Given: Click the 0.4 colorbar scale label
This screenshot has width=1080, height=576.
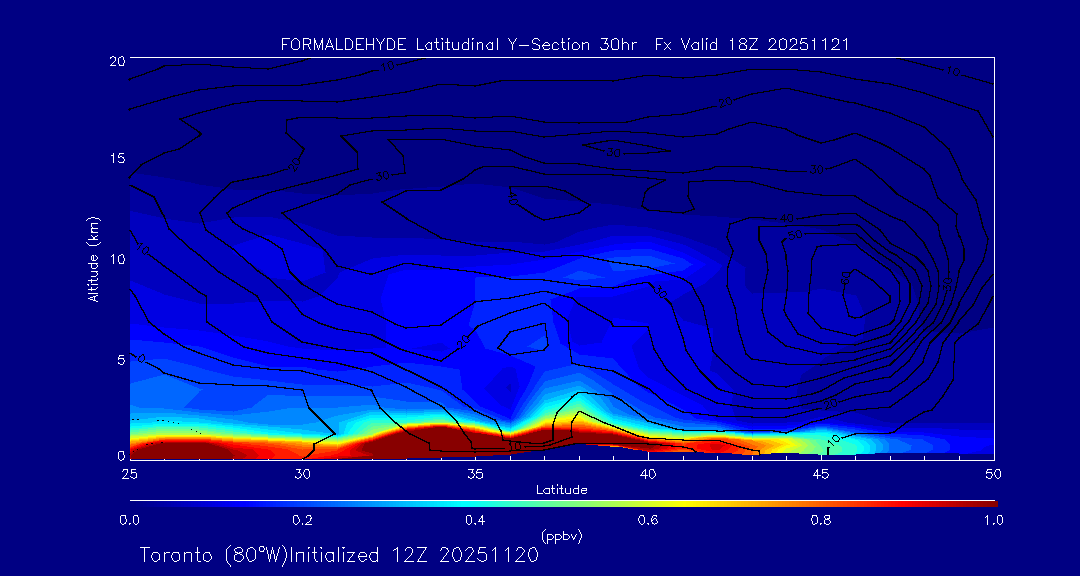Looking at the screenshot, I should coord(475,520).
